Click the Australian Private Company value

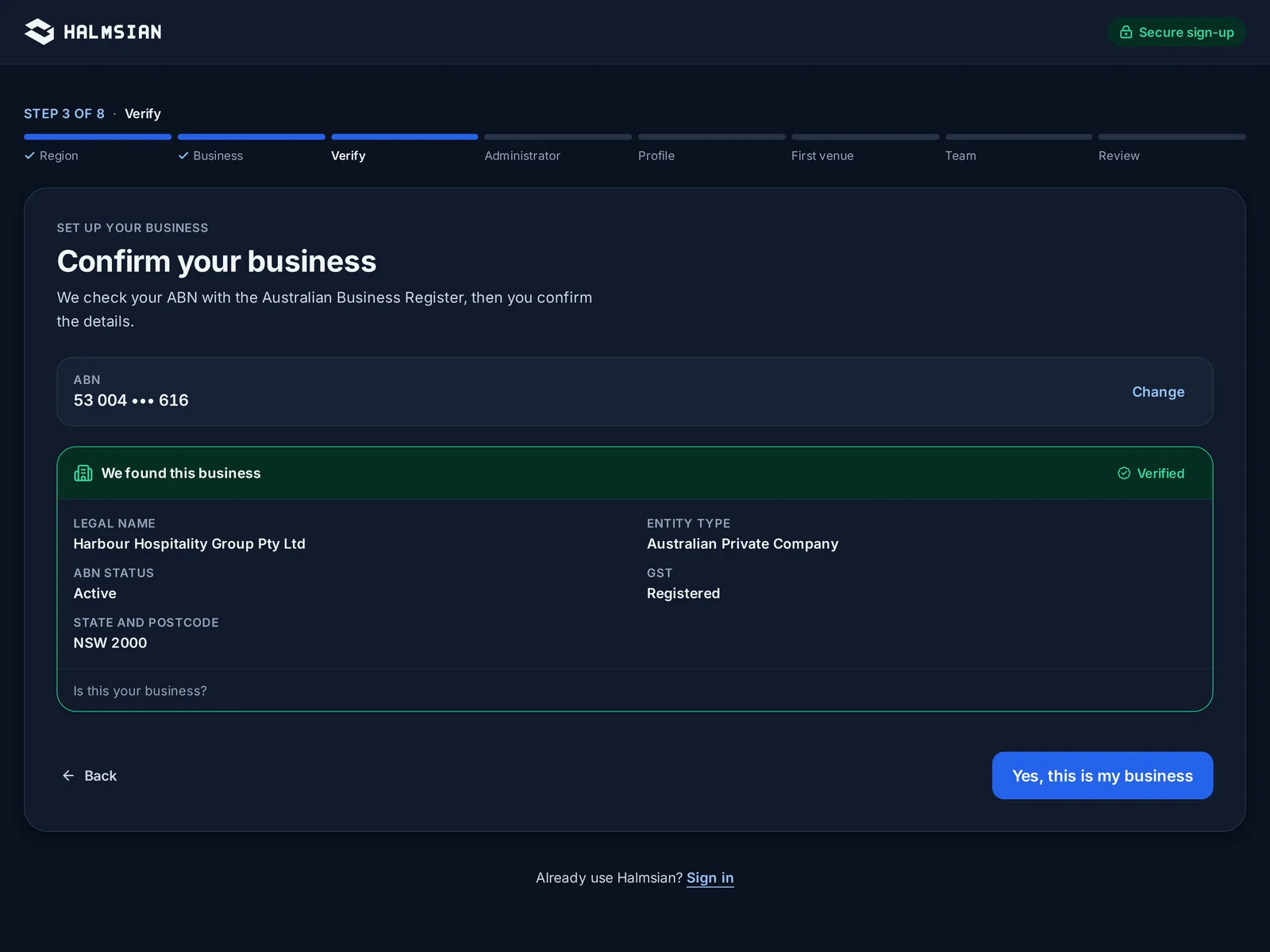pos(742,543)
